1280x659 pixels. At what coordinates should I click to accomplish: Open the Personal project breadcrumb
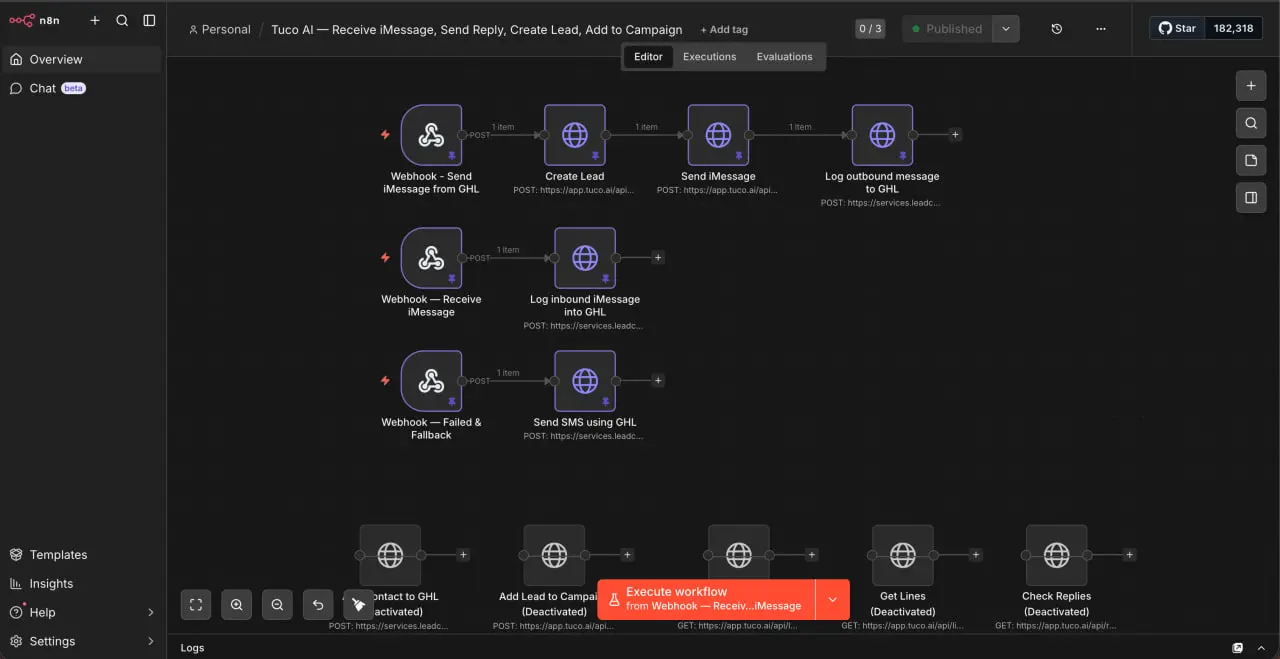tap(220, 29)
